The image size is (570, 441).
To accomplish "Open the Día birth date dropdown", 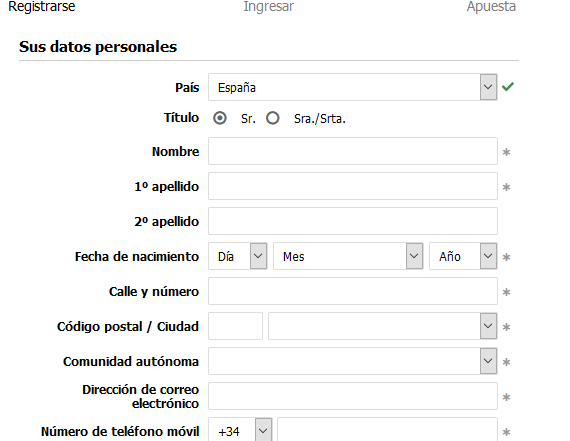I will tap(238, 256).
